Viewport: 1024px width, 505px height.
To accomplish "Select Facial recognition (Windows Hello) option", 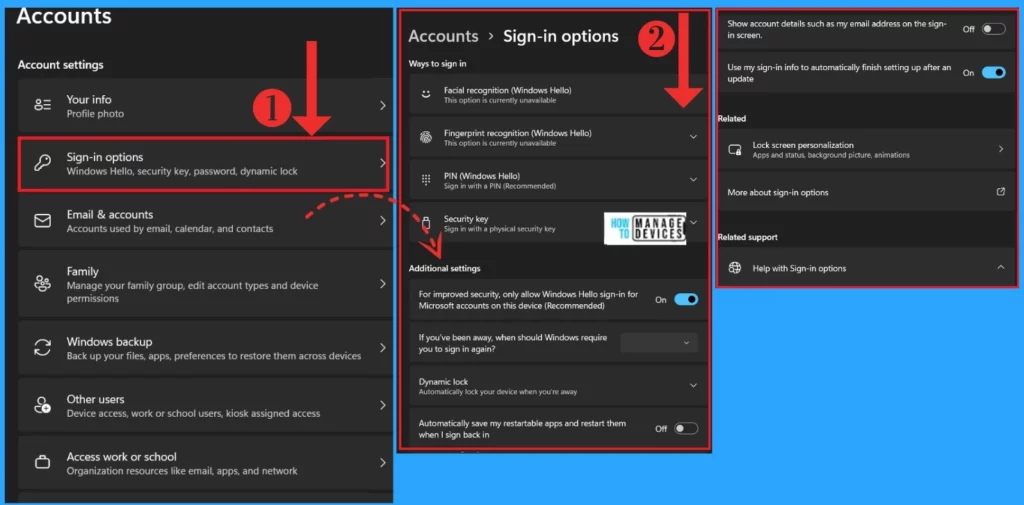I will coord(507,90).
